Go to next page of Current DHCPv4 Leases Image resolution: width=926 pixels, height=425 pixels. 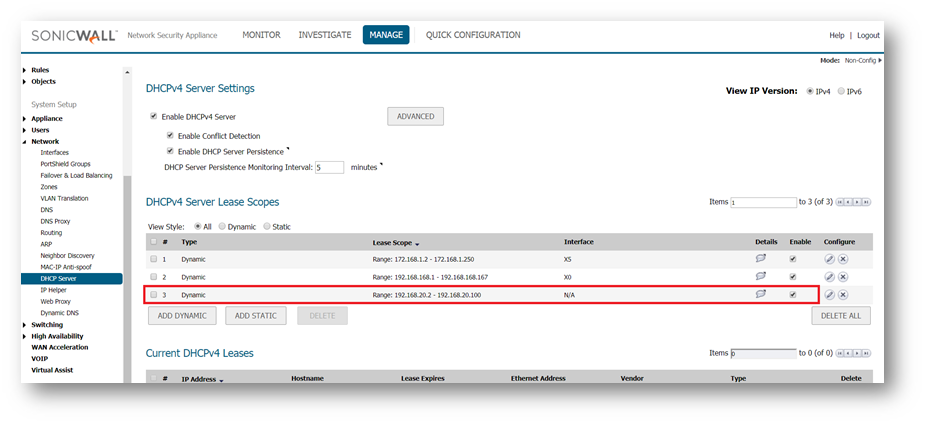click(857, 353)
